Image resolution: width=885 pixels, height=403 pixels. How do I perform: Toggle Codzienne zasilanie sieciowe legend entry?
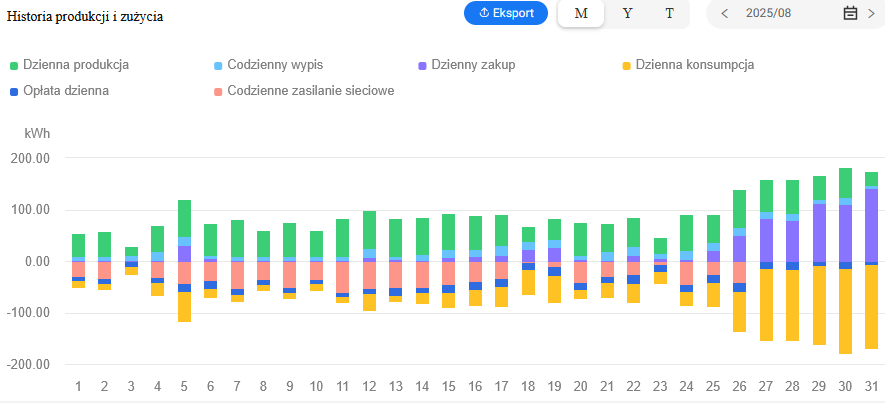click(310, 91)
